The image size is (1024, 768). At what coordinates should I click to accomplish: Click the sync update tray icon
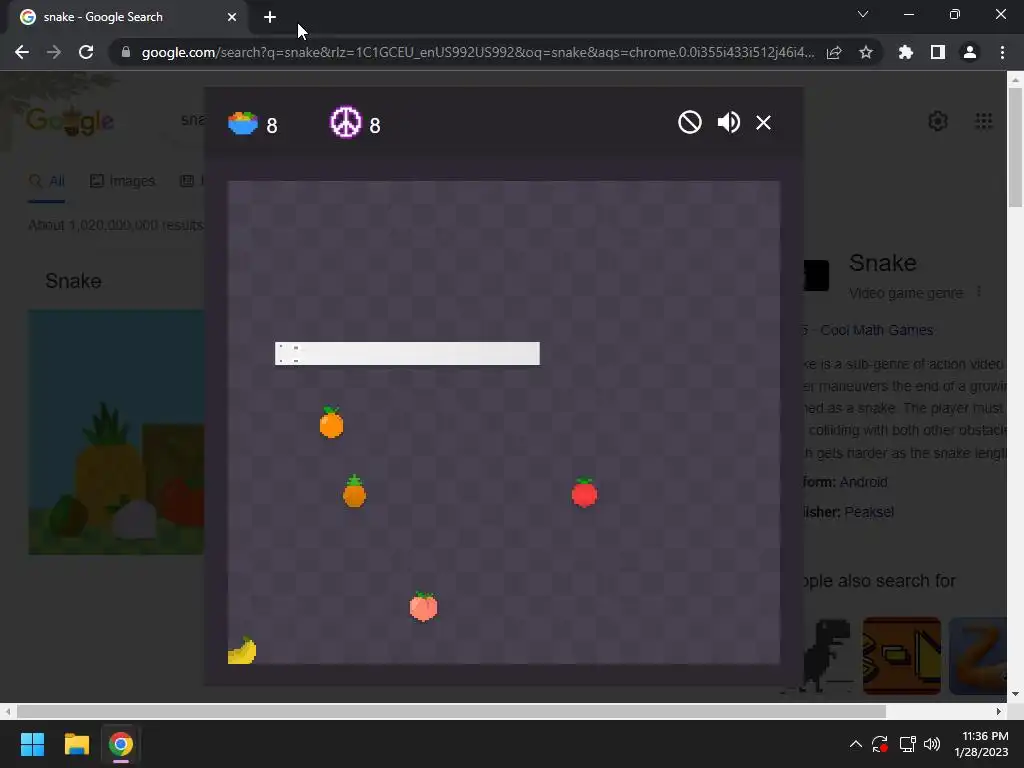880,744
